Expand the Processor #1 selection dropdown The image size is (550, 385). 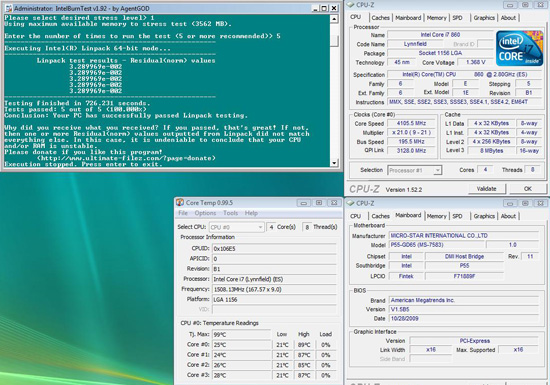click(437, 170)
